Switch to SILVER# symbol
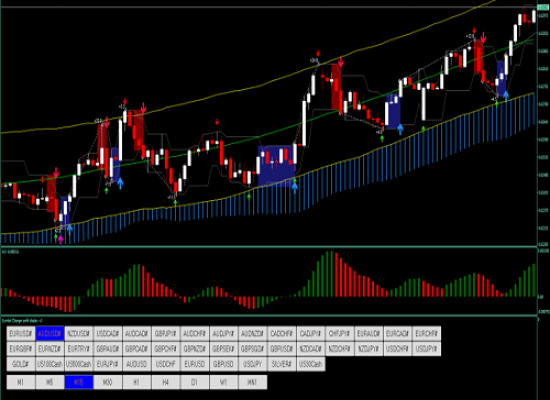Screen dimensions: 550x400 [282, 364]
